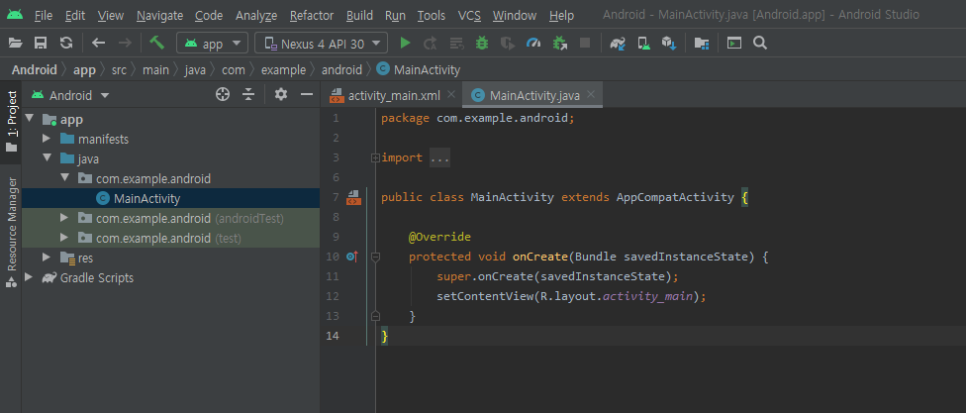Image resolution: width=966 pixels, height=413 pixels.
Task: Click override gutter icon on line 10
Action: 352,257
